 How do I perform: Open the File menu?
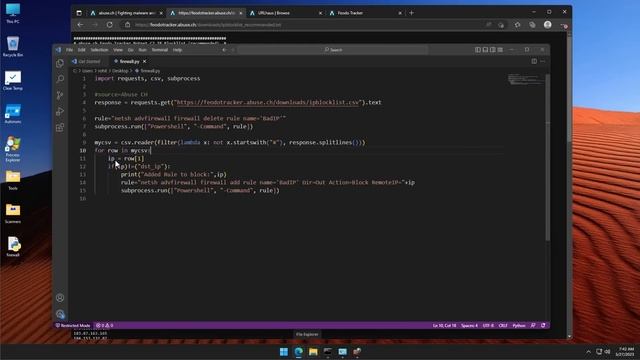tap(69, 50)
